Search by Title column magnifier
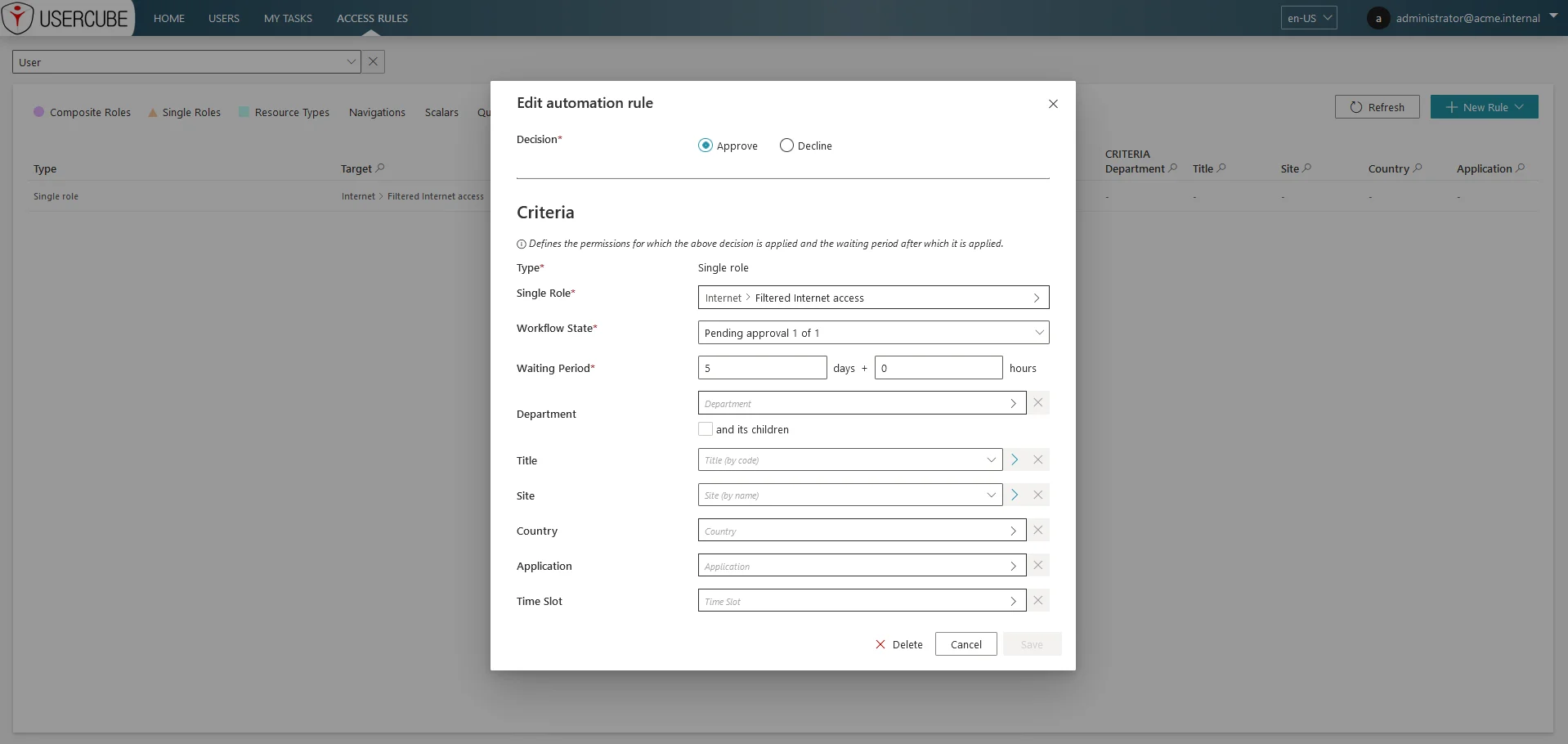This screenshot has height=744, width=1568. pyautogui.click(x=1221, y=168)
